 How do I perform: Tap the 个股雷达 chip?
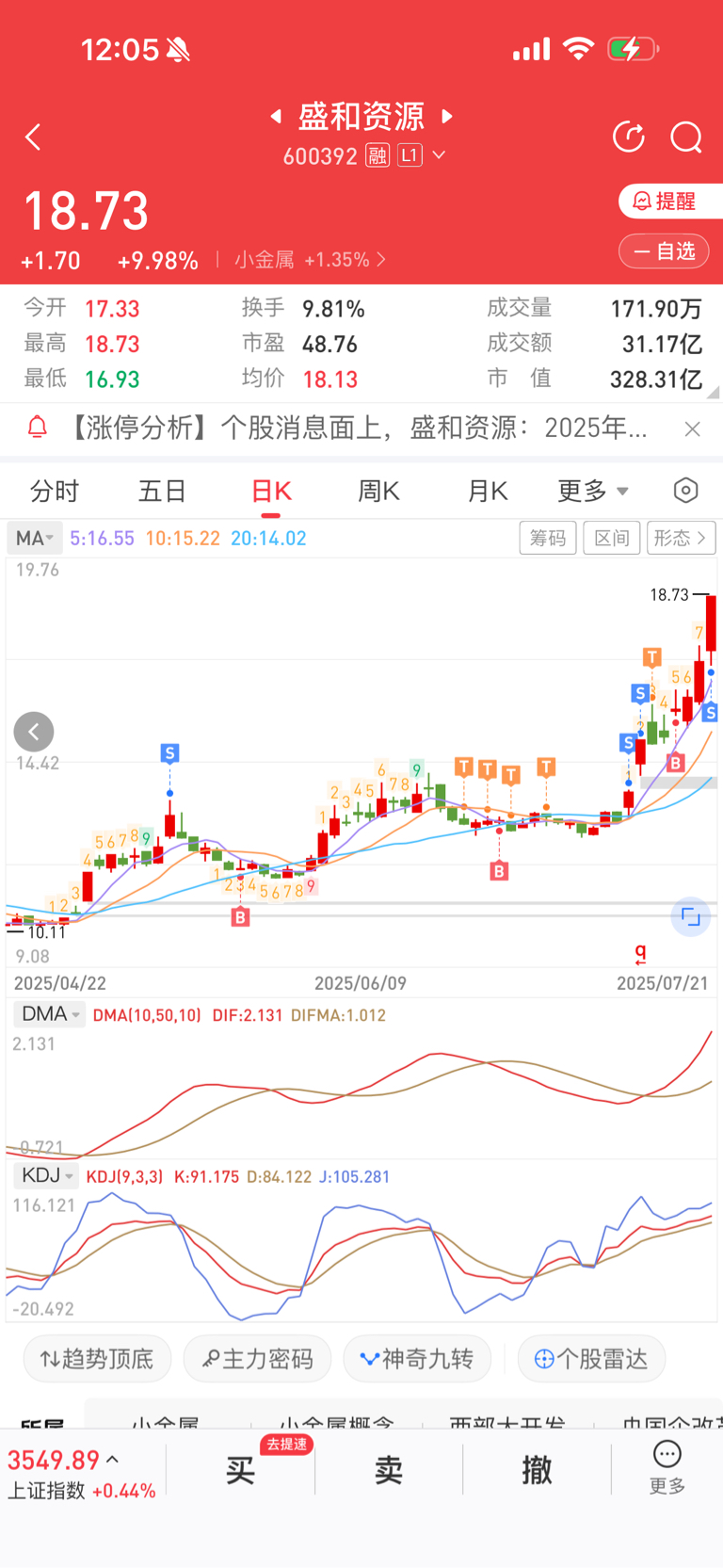[591, 1359]
